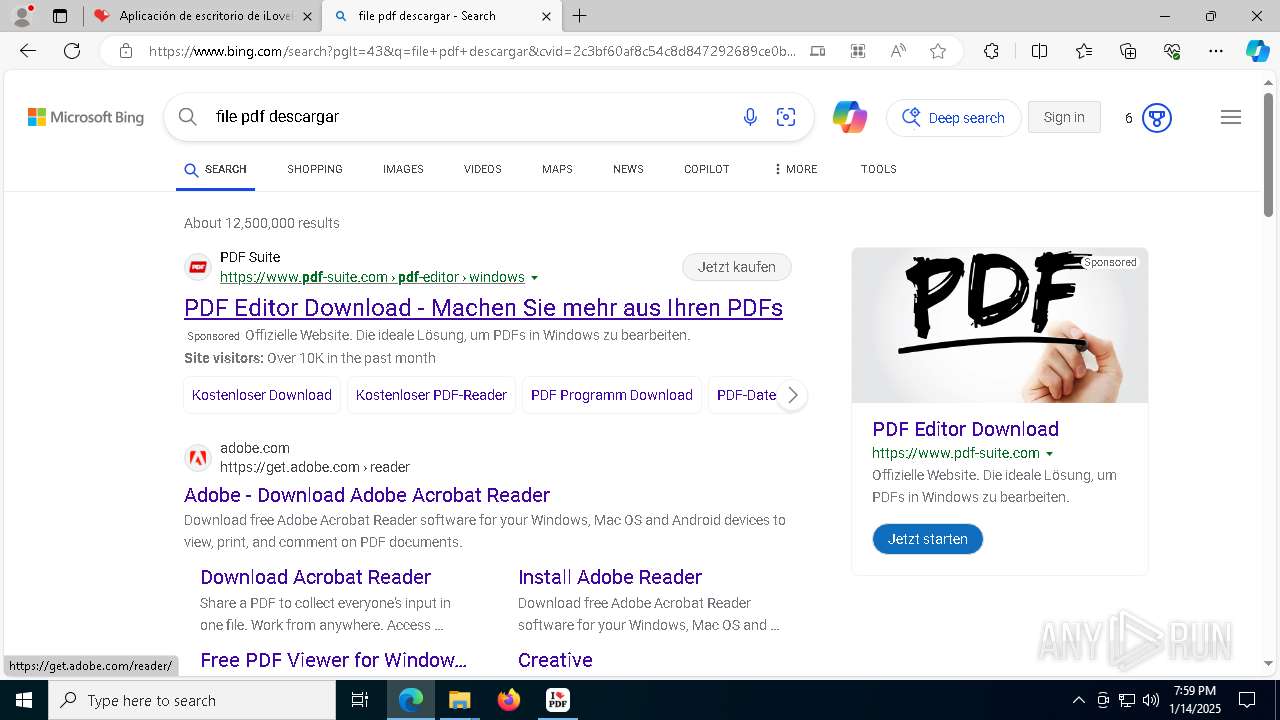Refresh the page with the reload icon
1280x720 pixels.
pos(72,51)
